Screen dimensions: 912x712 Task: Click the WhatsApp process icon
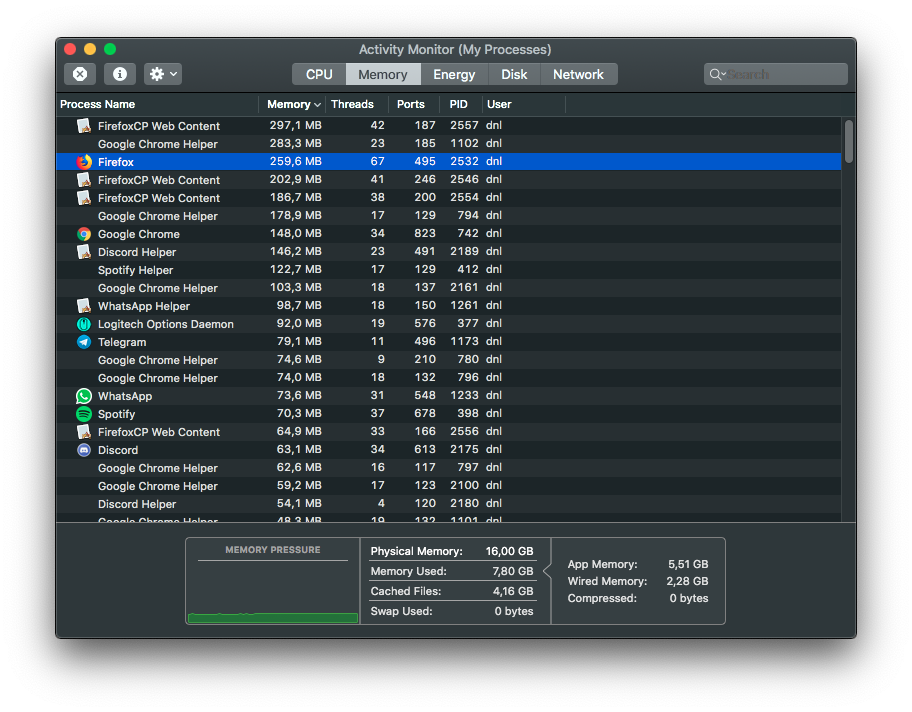[x=84, y=396]
